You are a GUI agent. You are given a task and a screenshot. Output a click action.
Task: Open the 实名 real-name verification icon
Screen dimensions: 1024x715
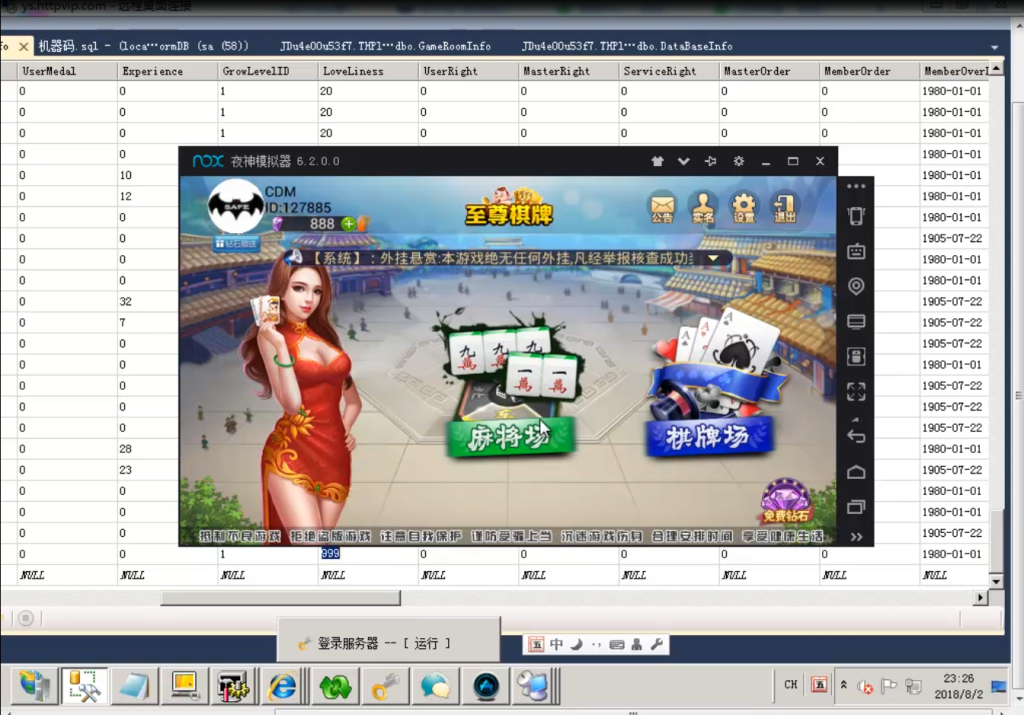coord(703,209)
